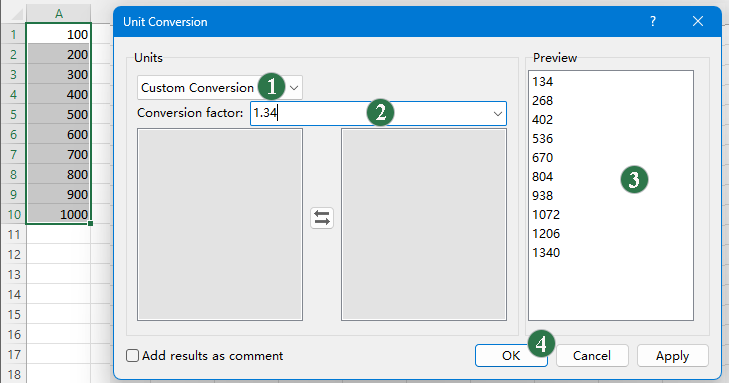Open help with the question mark icon
Viewport: 729px width, 383px height.
click(x=653, y=21)
